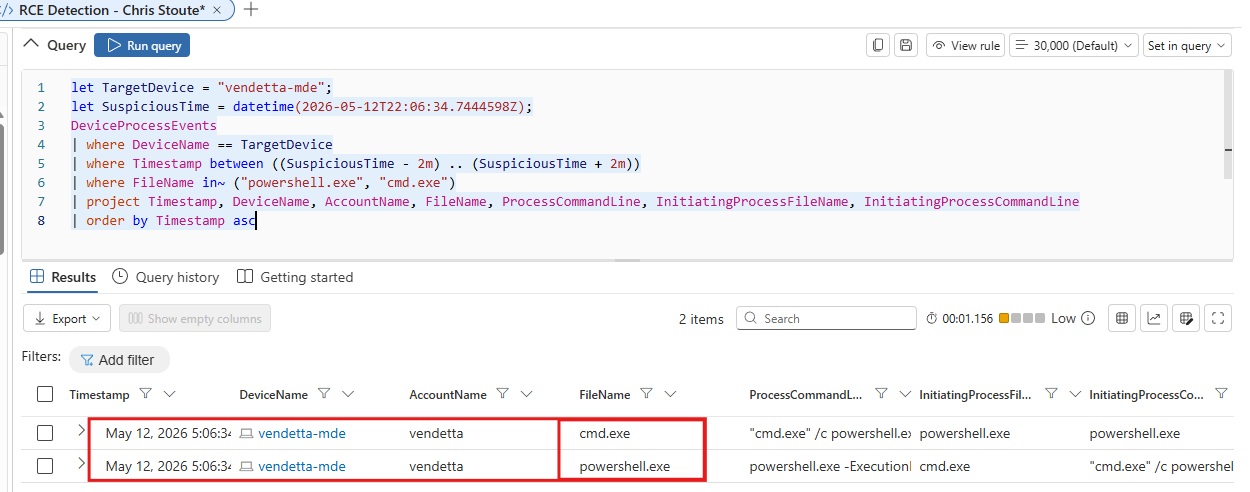Click the let SuspiciousTime line in editor
The image size is (1250, 492).
tap(302, 106)
